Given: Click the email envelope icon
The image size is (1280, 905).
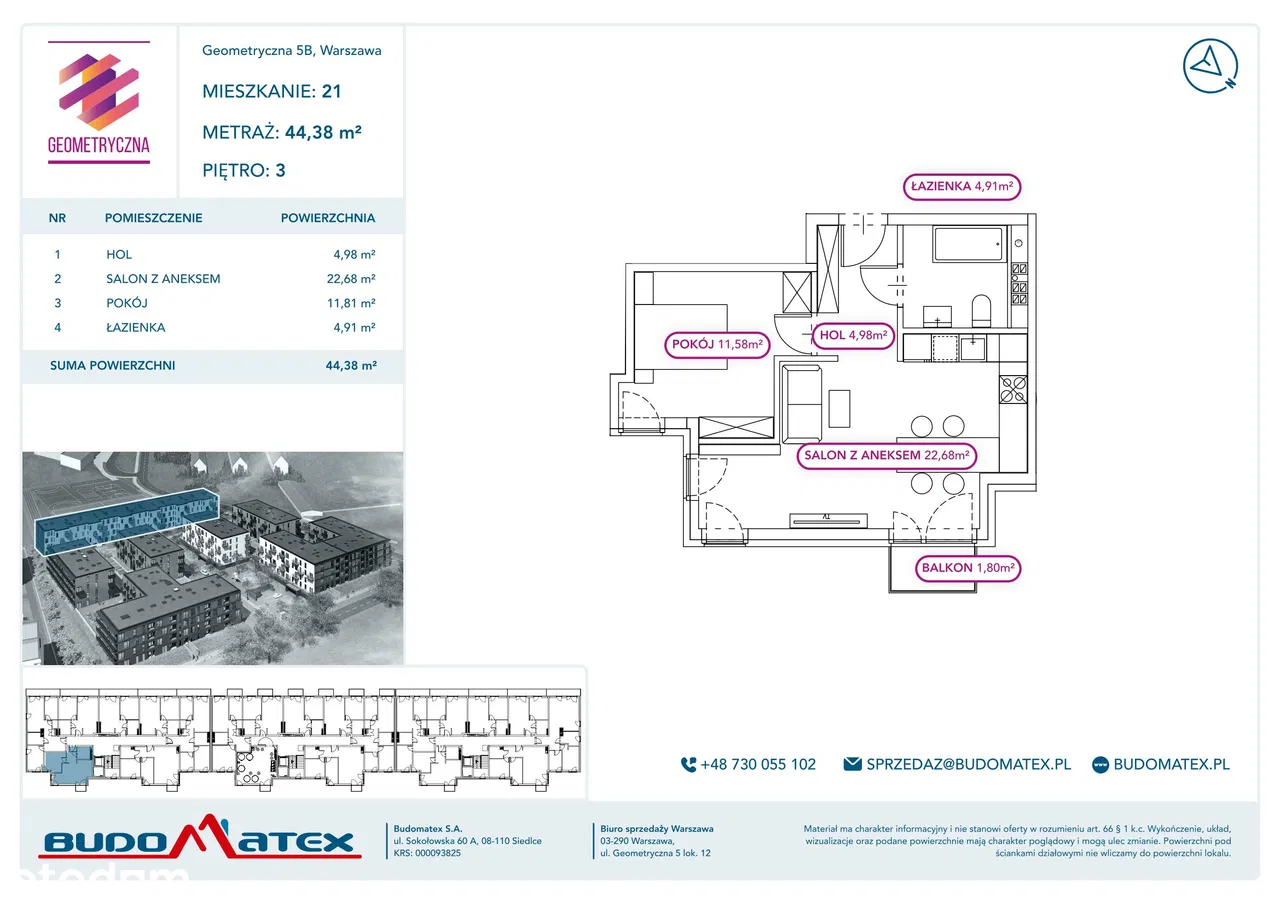Looking at the screenshot, I should pyautogui.click(x=852, y=764).
